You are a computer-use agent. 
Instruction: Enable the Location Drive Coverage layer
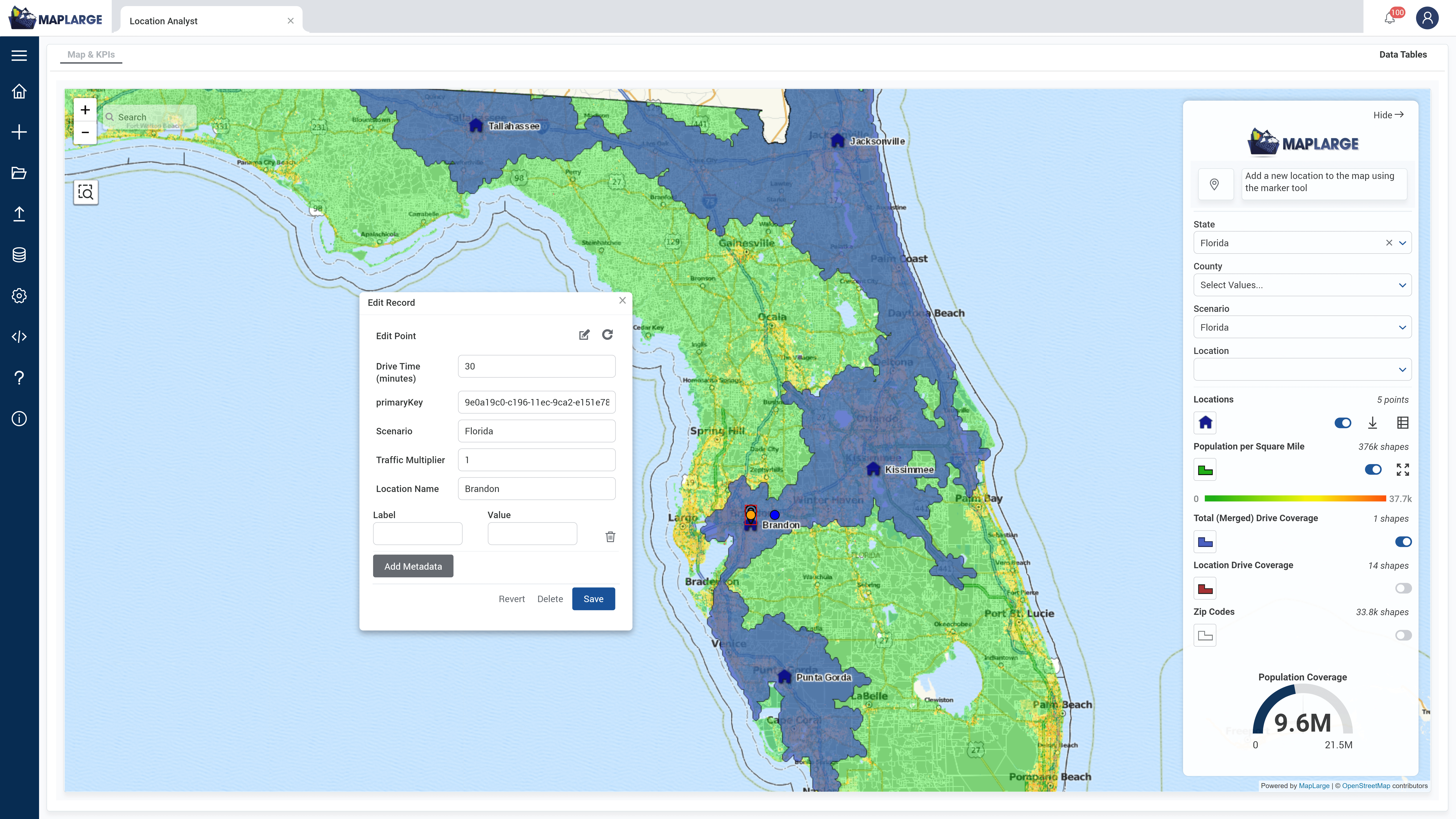tap(1403, 588)
